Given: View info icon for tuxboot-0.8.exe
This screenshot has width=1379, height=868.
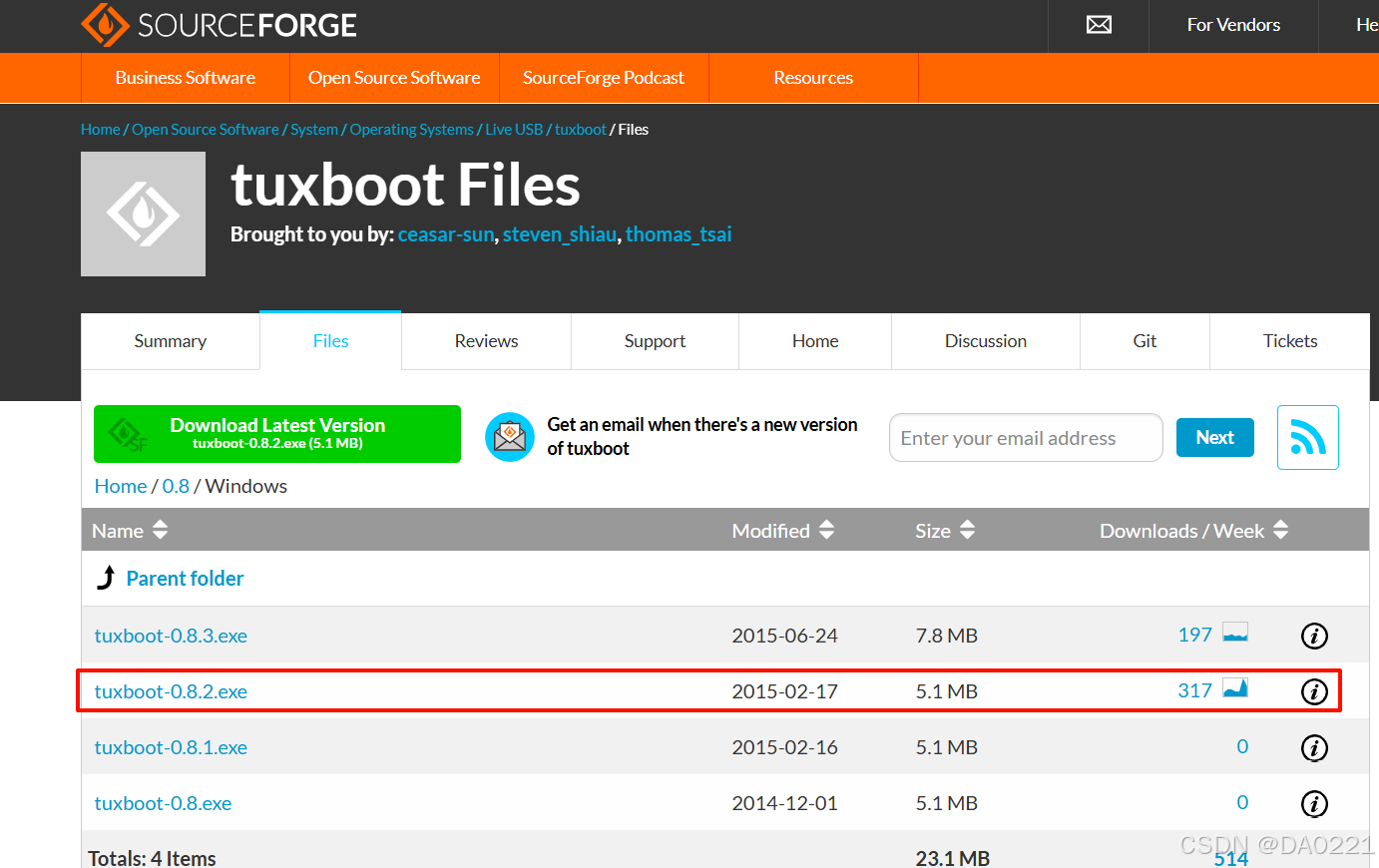Looking at the screenshot, I should pos(1314,803).
